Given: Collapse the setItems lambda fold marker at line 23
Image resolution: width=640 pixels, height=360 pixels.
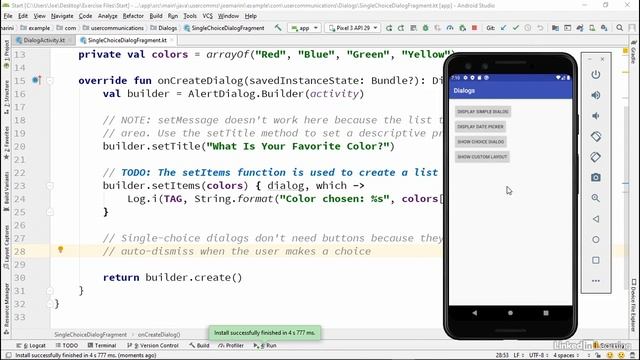Looking at the screenshot, I should click(x=50, y=186).
